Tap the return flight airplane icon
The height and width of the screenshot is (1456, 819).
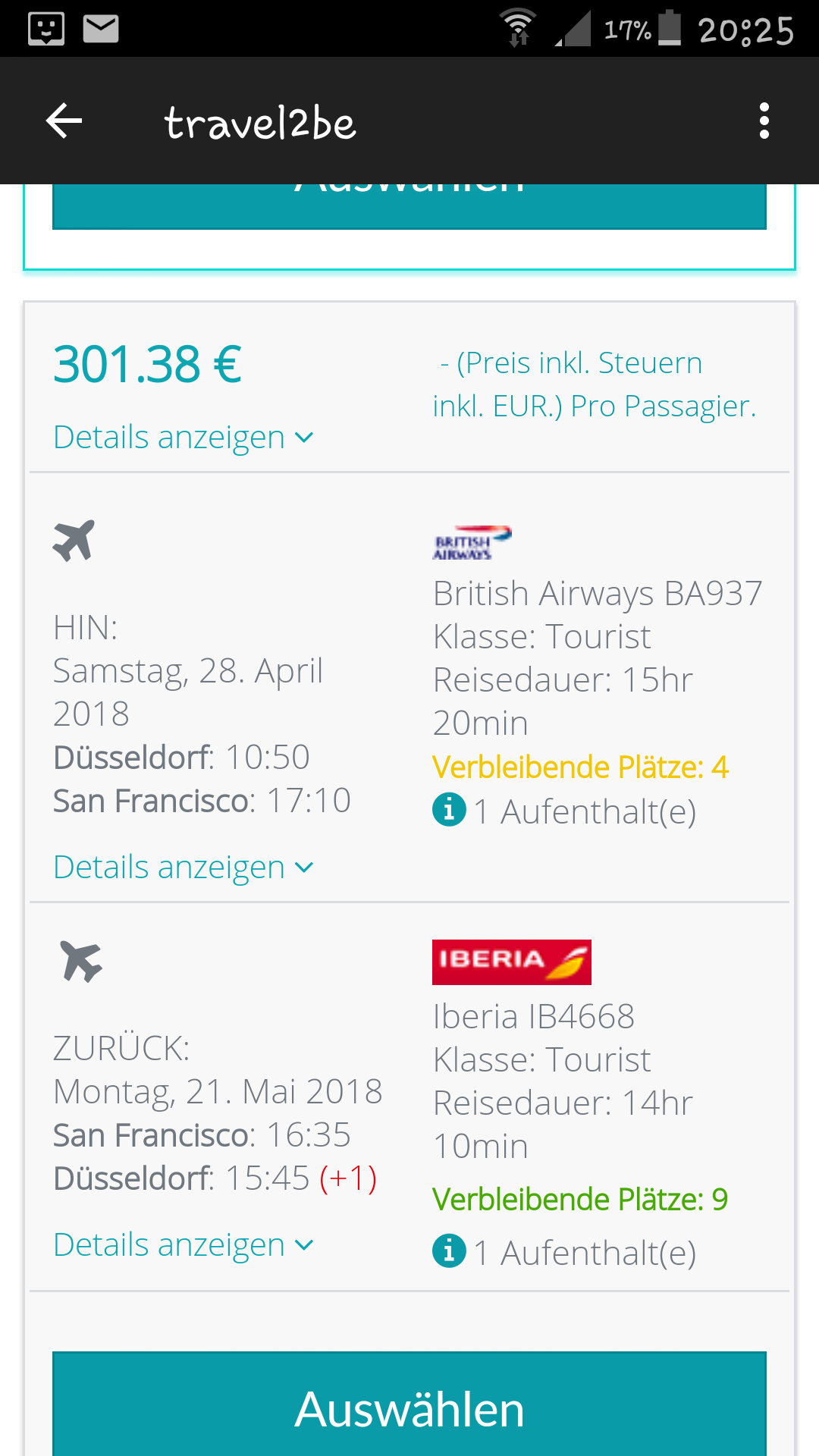[80, 961]
